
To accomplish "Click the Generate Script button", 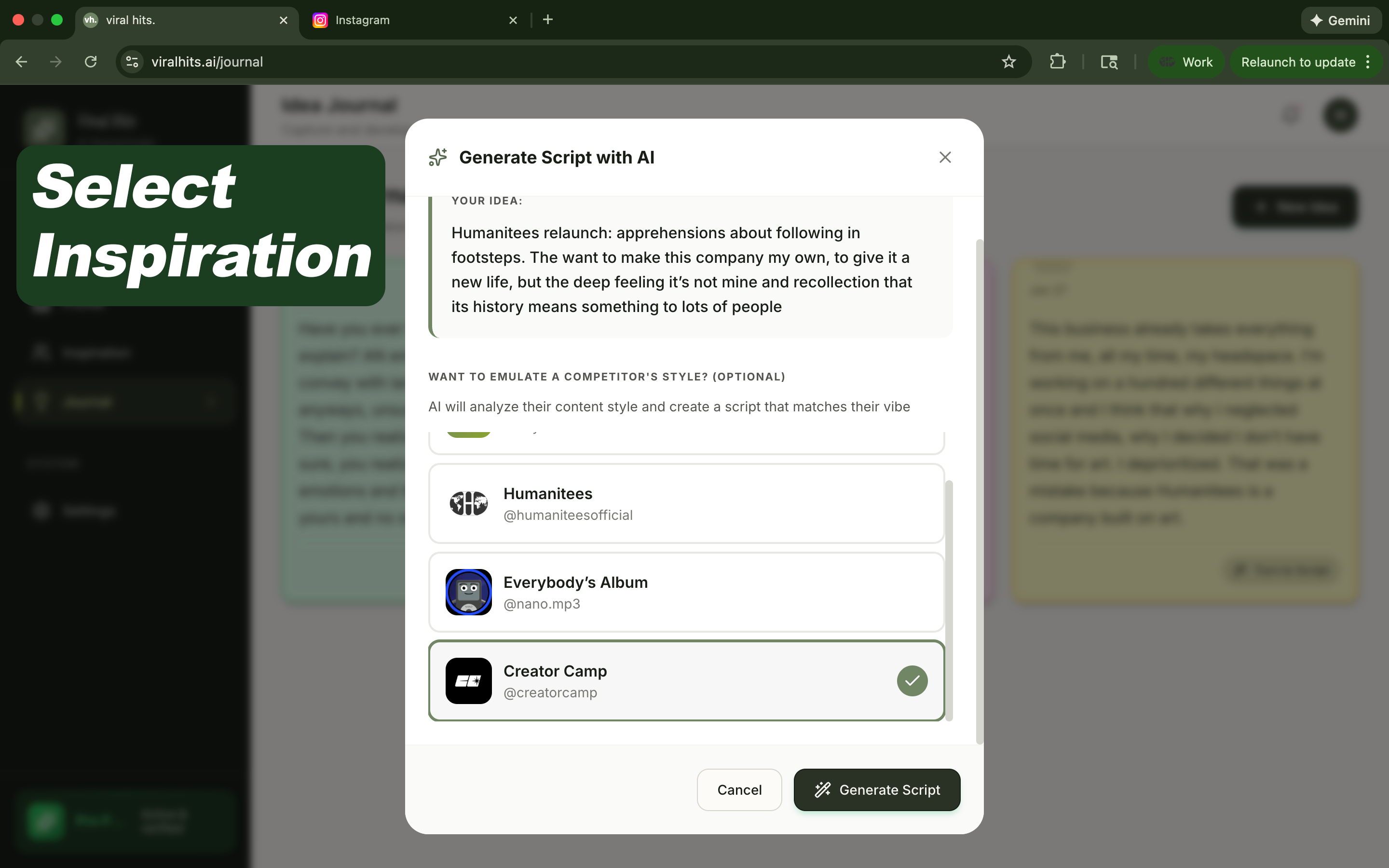I will click(x=876, y=789).
